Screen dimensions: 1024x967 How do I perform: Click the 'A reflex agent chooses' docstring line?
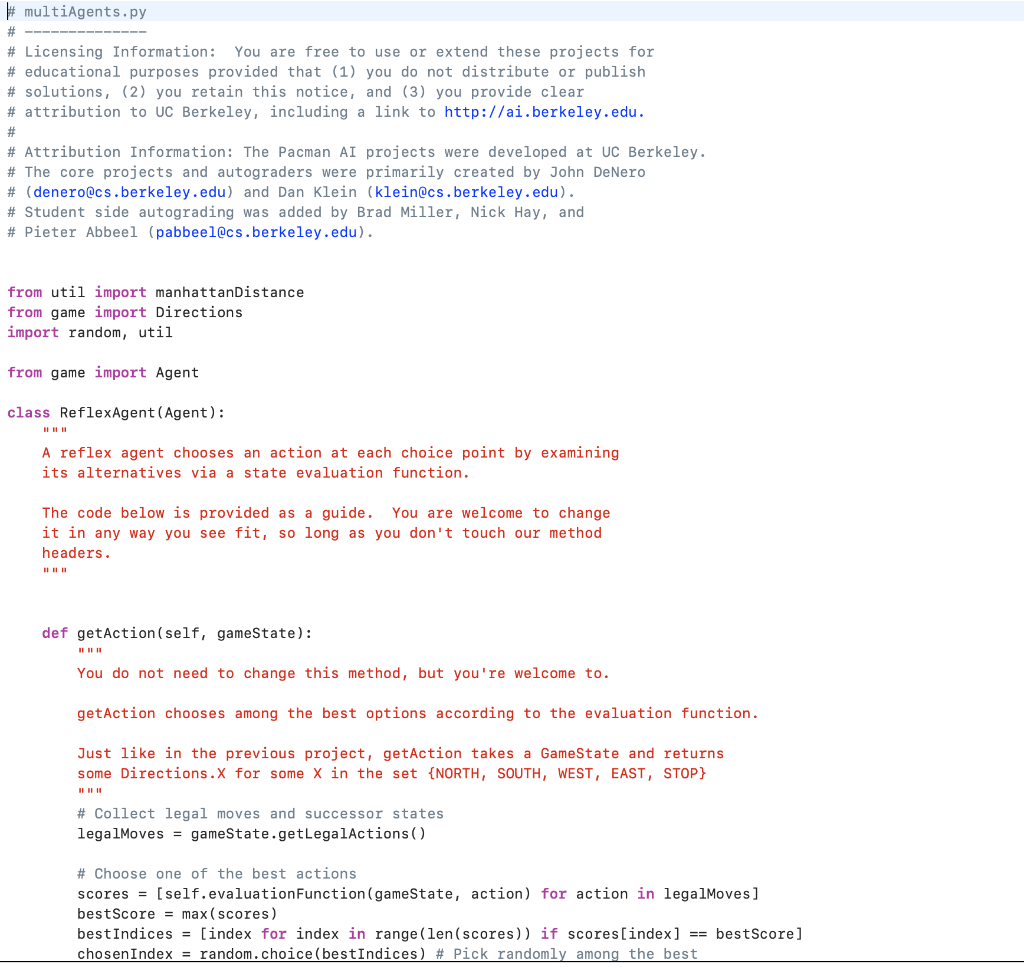(330, 453)
